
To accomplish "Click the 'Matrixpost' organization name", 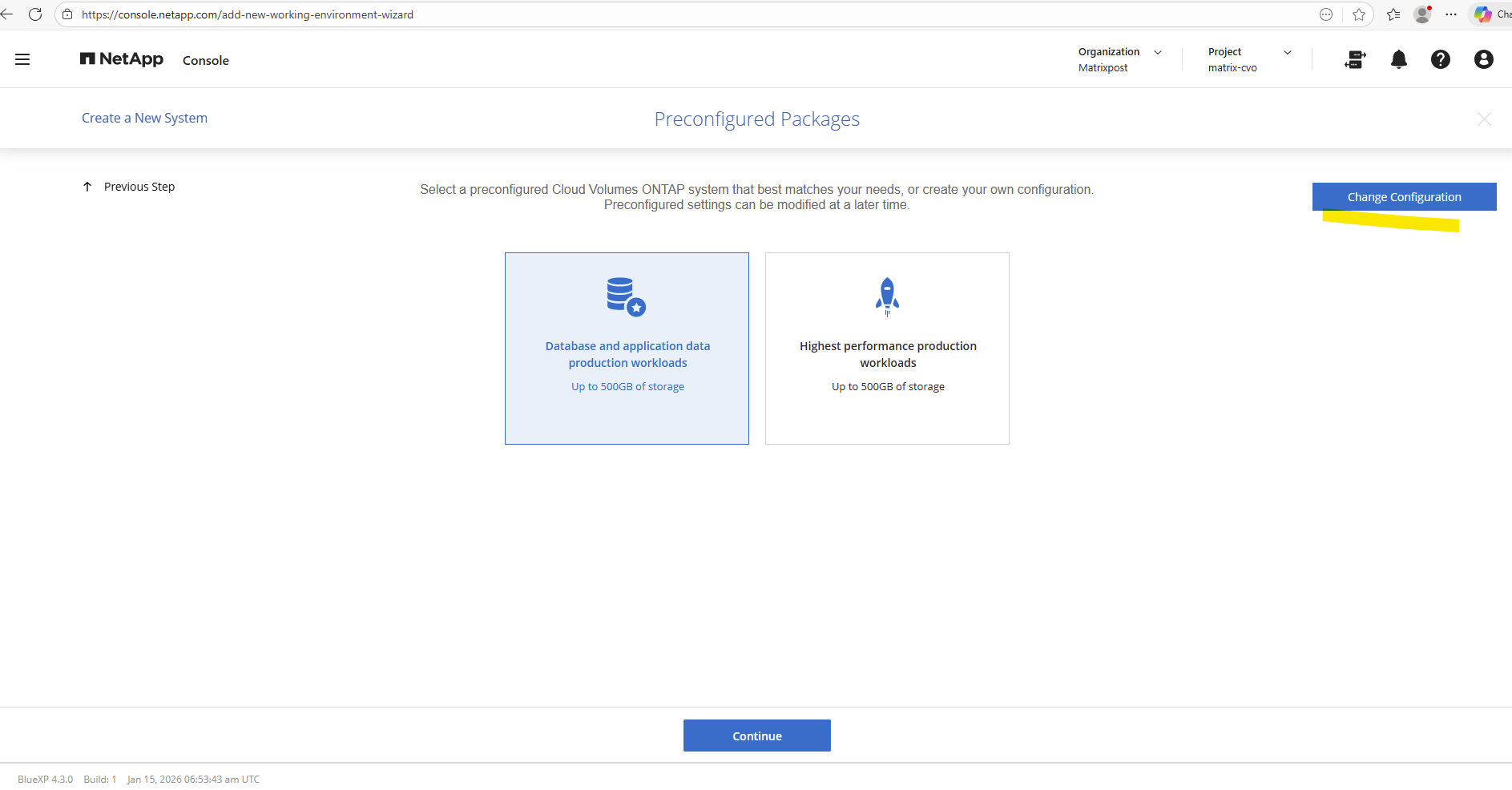I will pos(1103,68).
